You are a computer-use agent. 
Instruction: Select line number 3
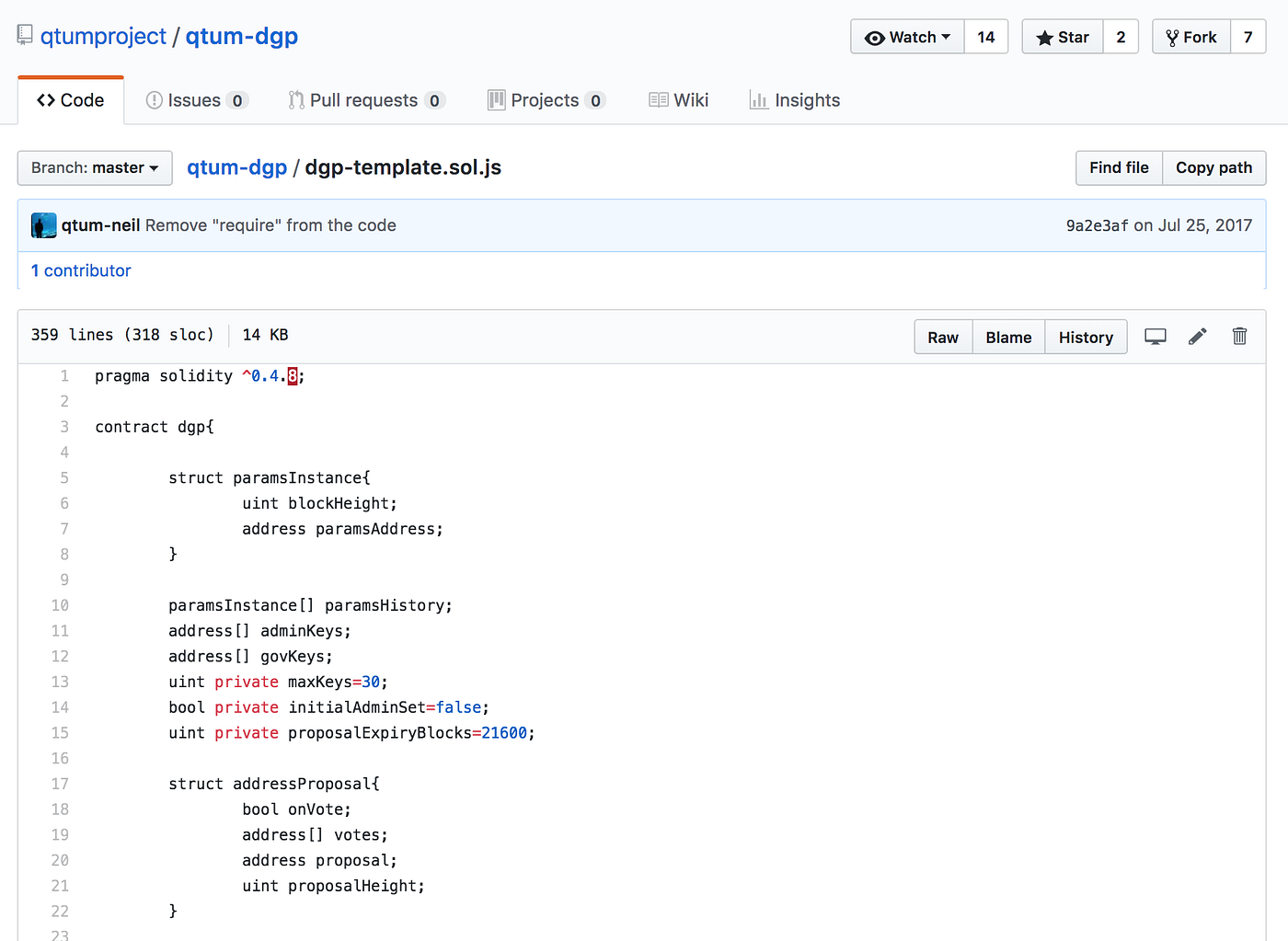pyautogui.click(x=64, y=427)
